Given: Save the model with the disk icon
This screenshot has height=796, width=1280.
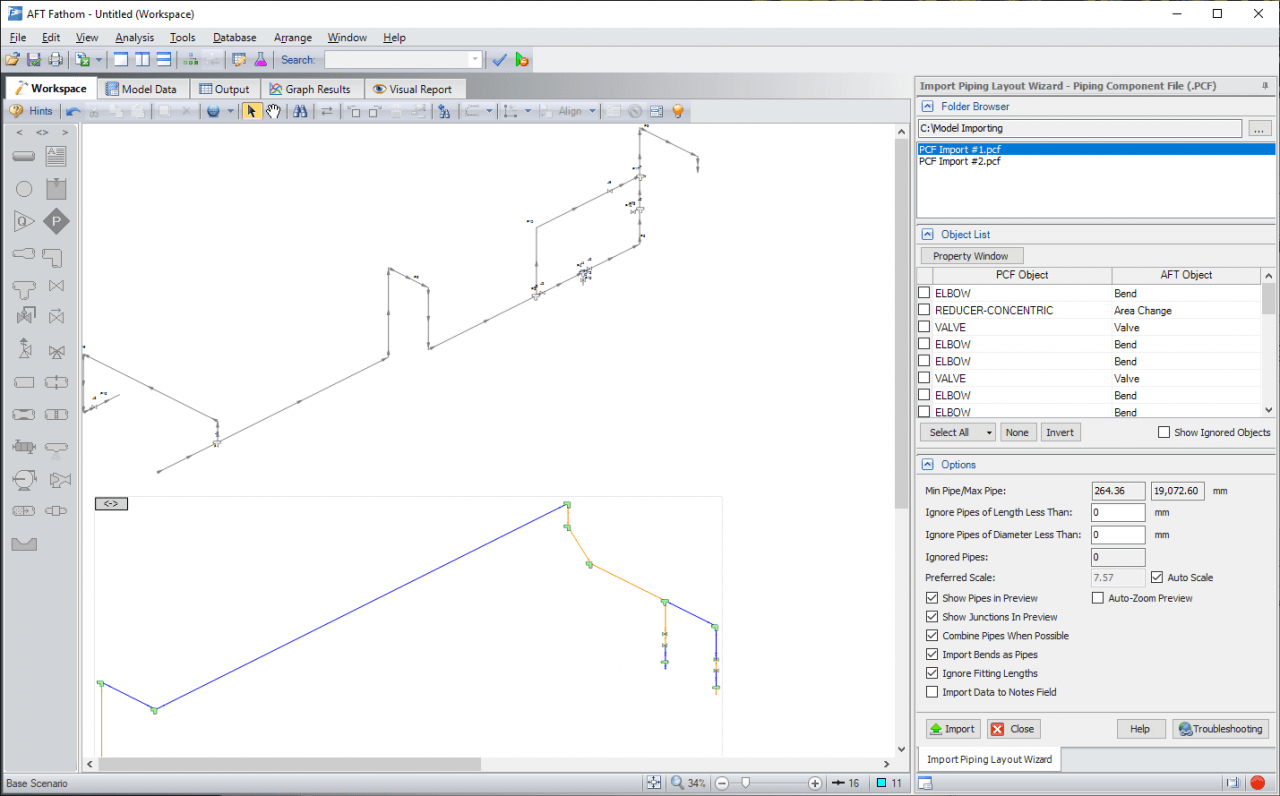Looking at the screenshot, I should click(34, 60).
